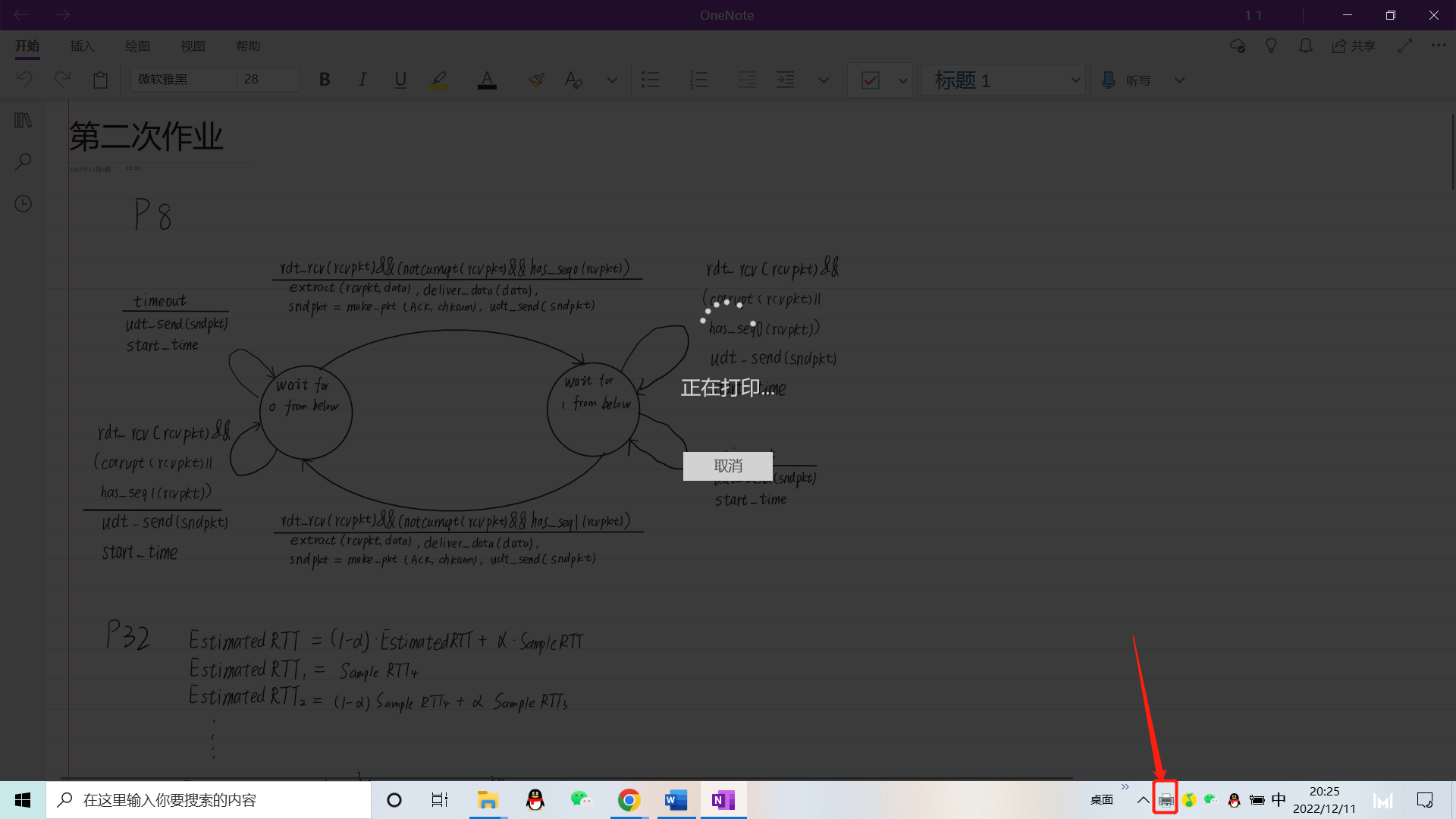
Task: Click the 微软雅黑 font name field
Action: (182, 80)
